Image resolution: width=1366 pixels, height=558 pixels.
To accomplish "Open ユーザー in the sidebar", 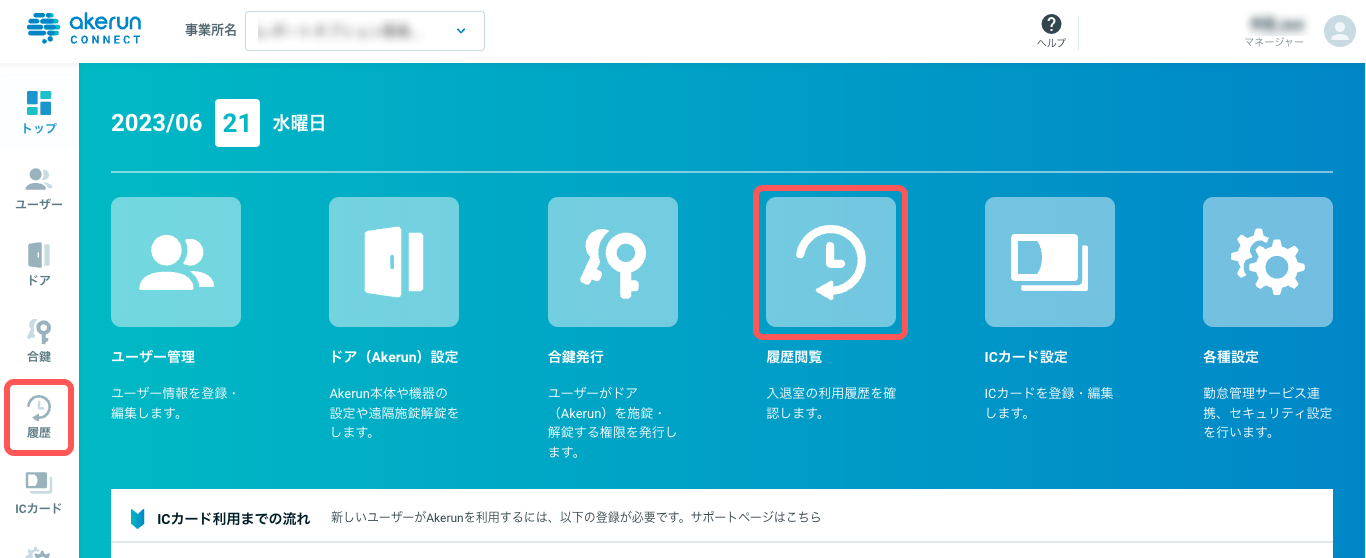I will click(39, 188).
